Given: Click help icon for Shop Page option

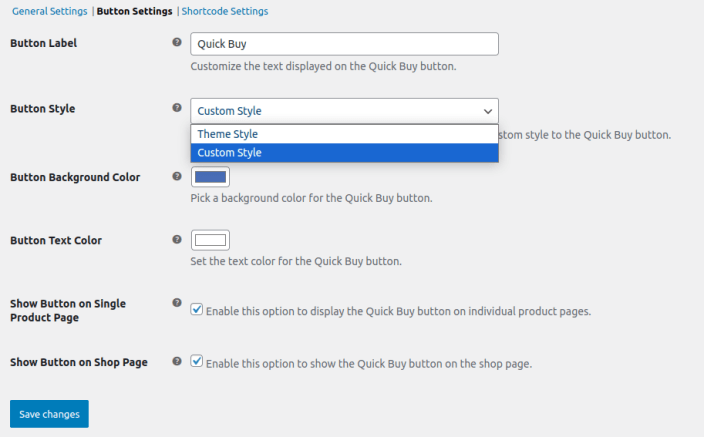Looking at the screenshot, I should pos(177,361).
